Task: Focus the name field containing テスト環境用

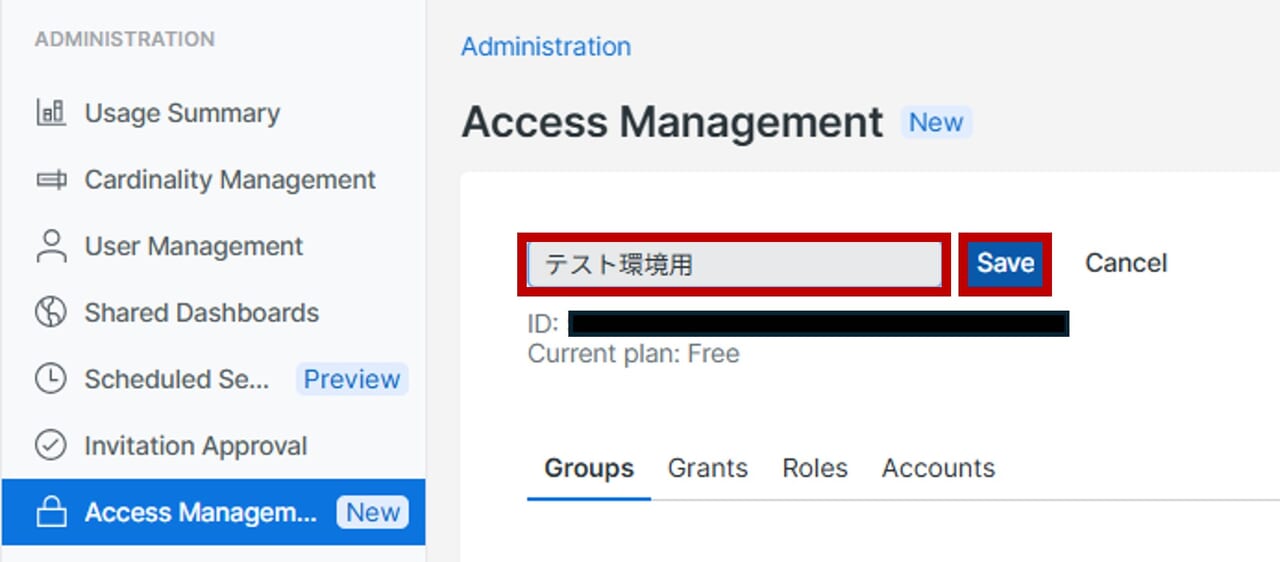Action: (735, 264)
